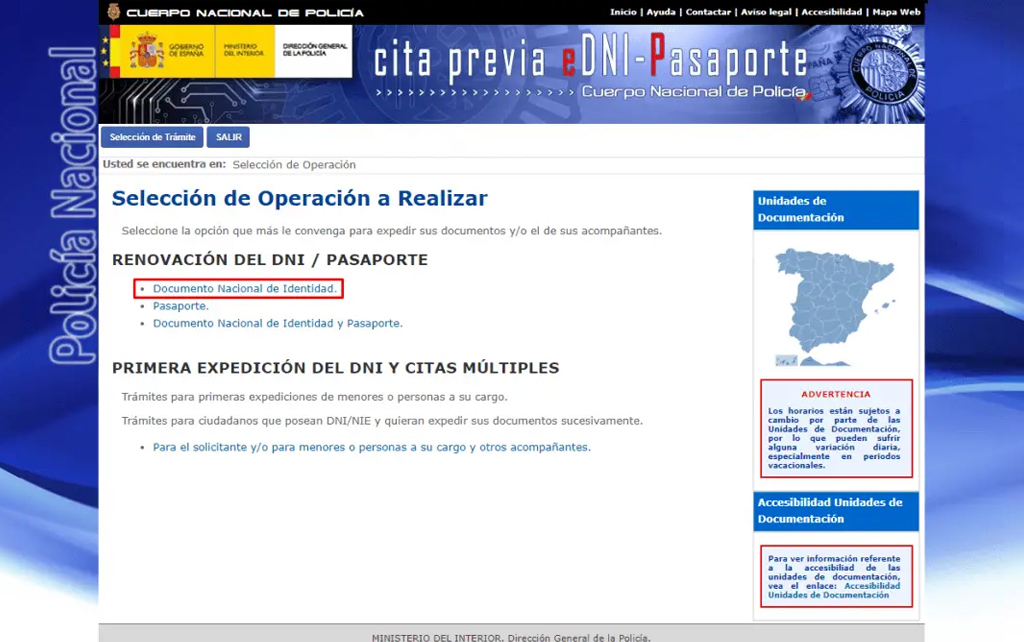This screenshot has height=642, width=1024.
Task: Select Documento Nacional de Identidad y Pasaporte link
Action: (x=278, y=323)
